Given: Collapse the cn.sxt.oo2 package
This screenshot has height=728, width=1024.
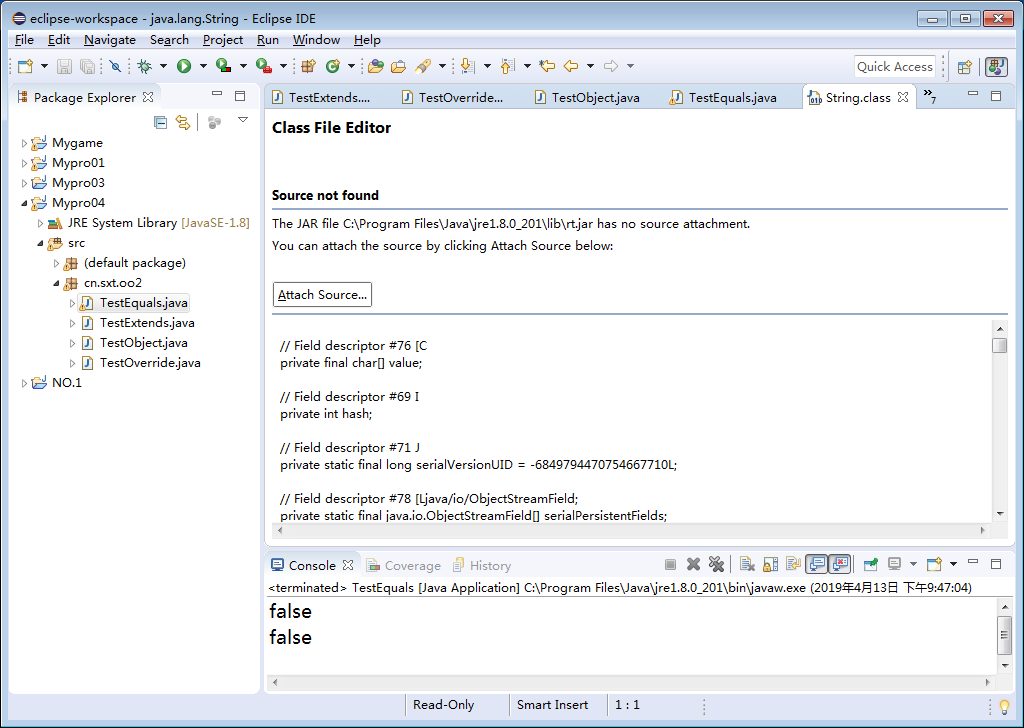Looking at the screenshot, I should tap(56, 283).
